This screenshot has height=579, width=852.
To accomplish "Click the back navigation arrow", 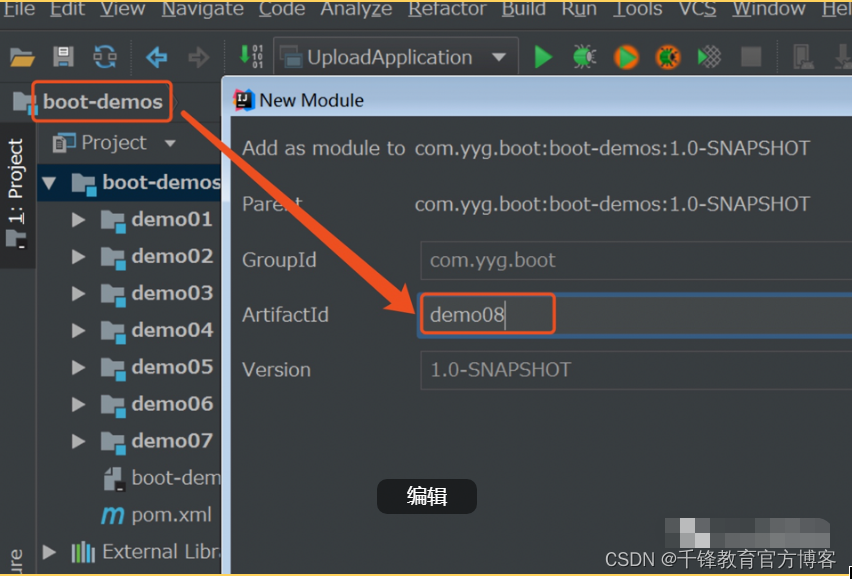I will (x=157, y=57).
